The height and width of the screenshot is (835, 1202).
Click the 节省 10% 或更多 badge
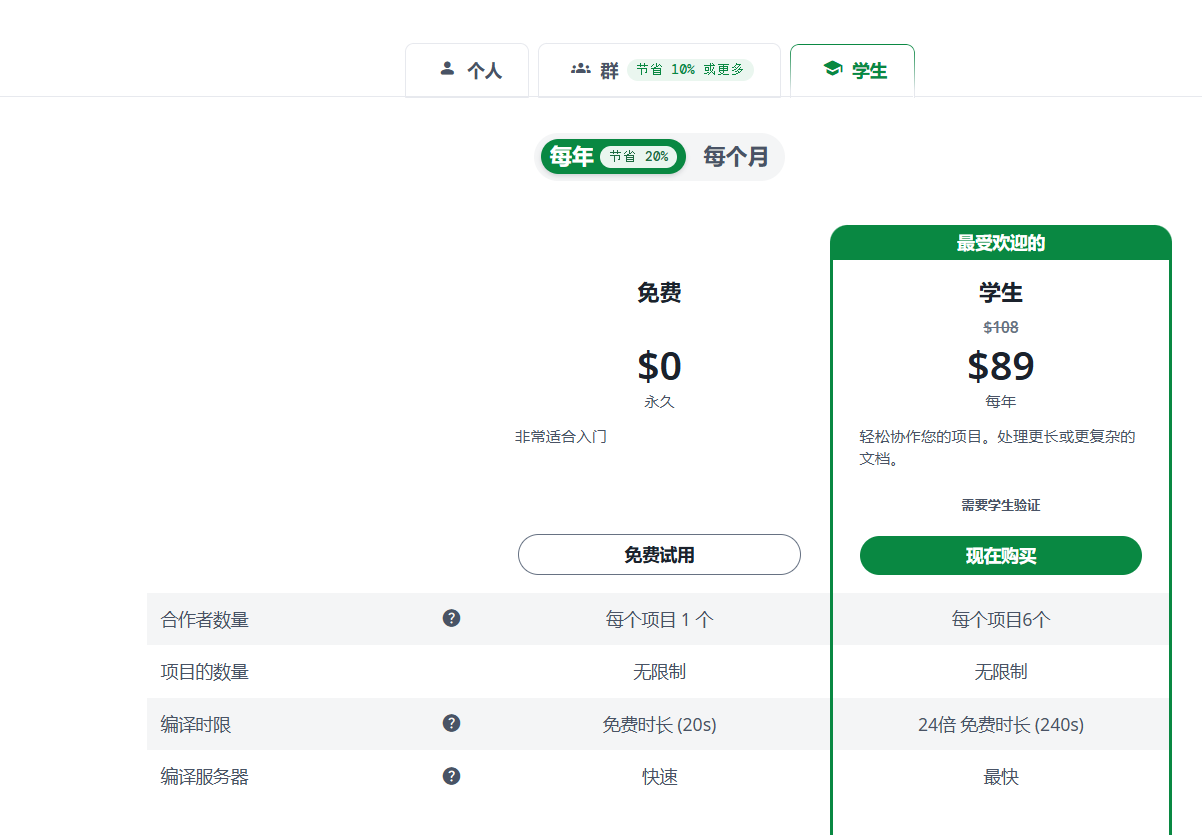(x=690, y=70)
